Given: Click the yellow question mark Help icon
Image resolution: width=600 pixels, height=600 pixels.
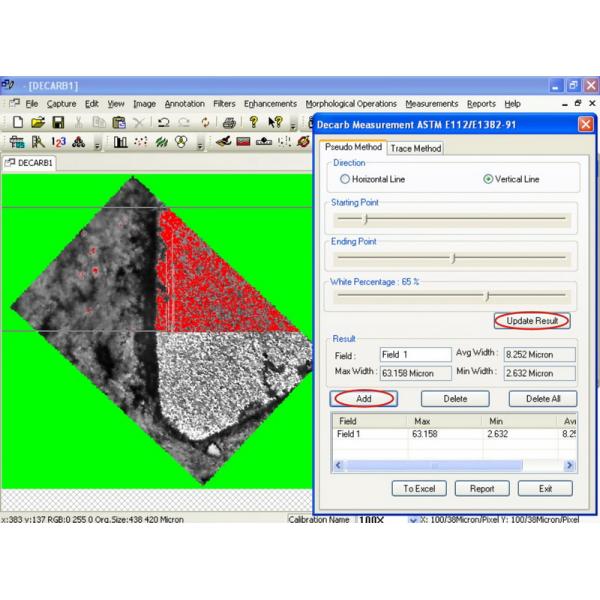Looking at the screenshot, I should point(253,123).
